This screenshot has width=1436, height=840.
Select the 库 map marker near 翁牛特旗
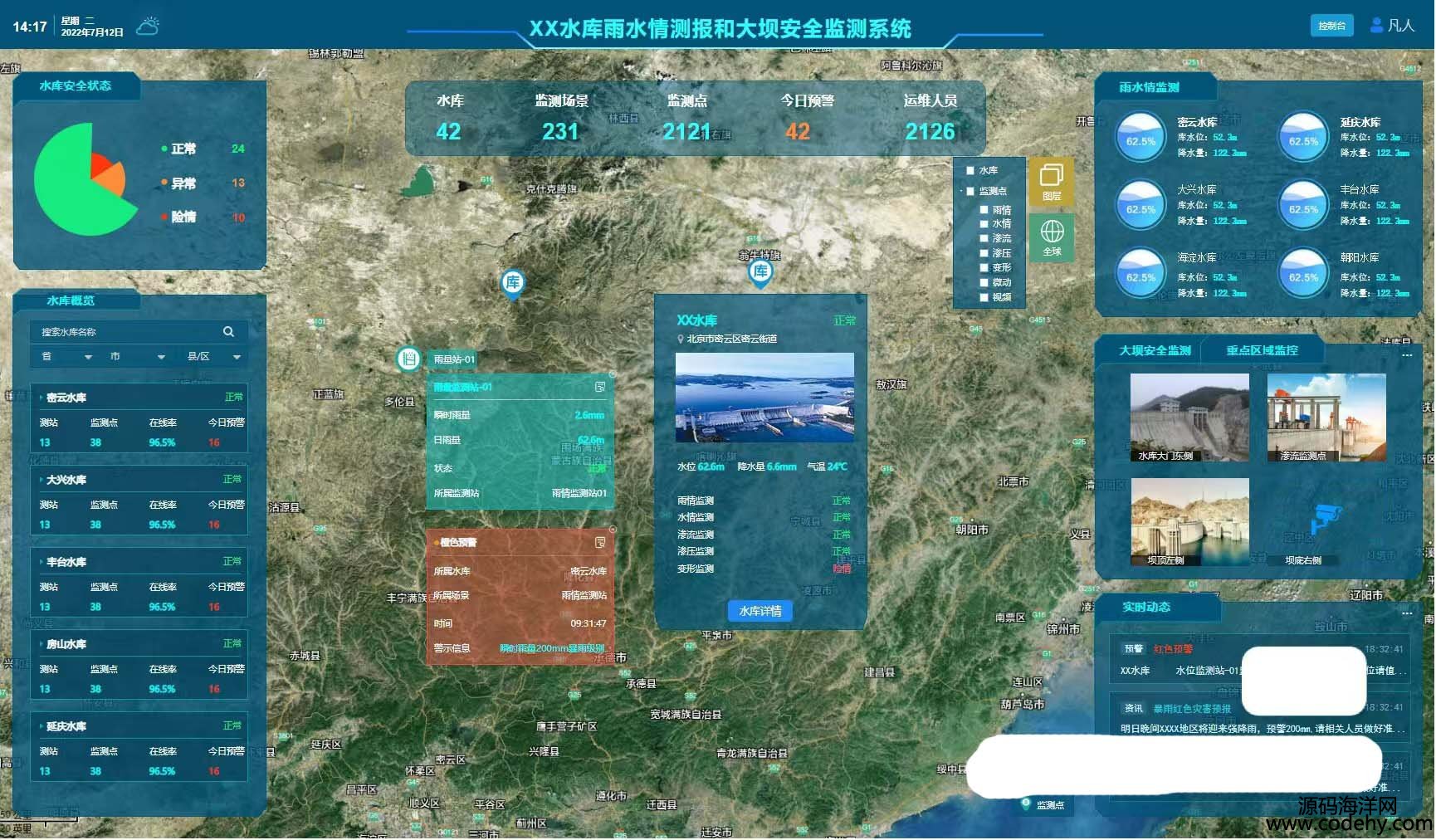click(x=760, y=273)
